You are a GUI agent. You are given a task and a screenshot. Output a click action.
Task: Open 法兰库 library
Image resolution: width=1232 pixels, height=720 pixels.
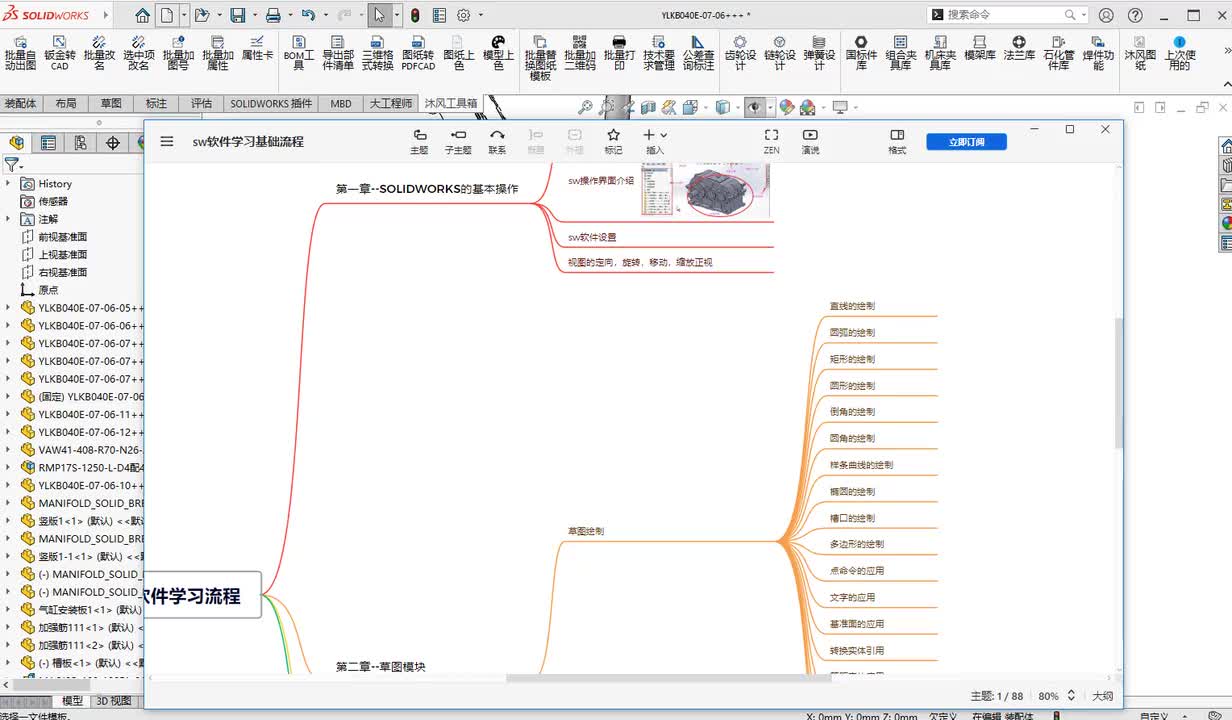pyautogui.click(x=1019, y=48)
